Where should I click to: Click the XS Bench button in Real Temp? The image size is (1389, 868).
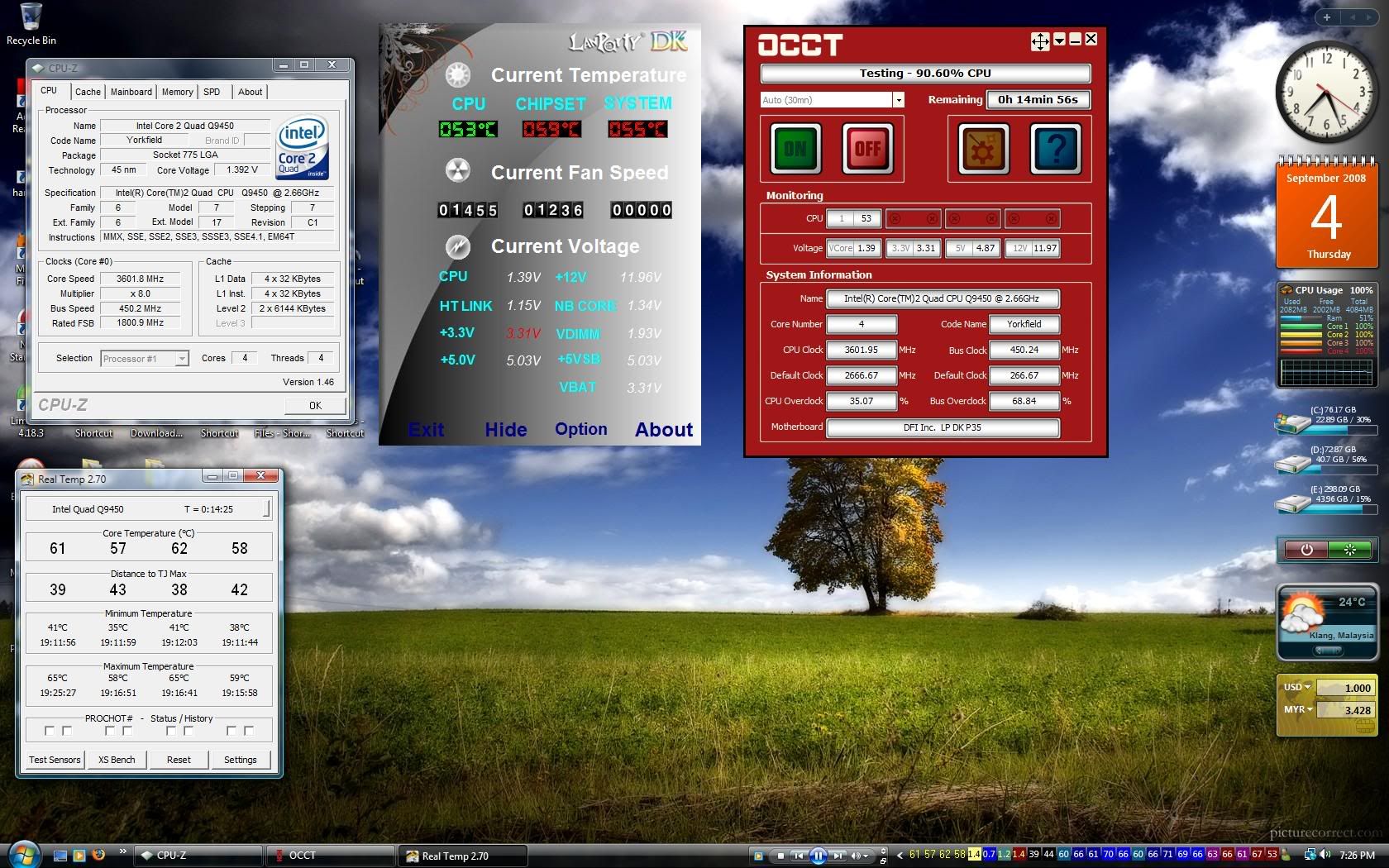click(117, 760)
